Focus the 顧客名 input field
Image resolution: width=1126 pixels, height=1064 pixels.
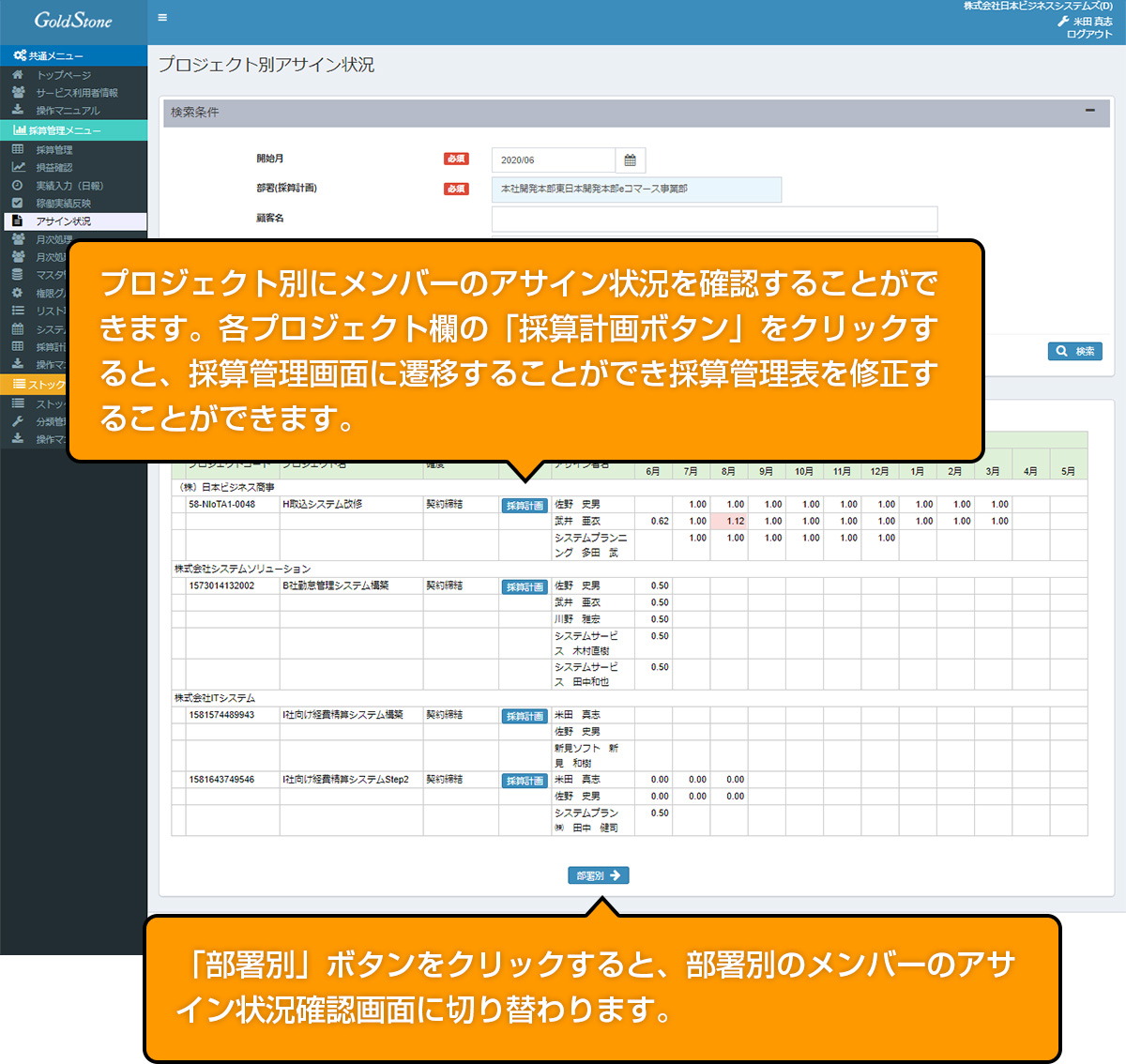pyautogui.click(x=714, y=219)
